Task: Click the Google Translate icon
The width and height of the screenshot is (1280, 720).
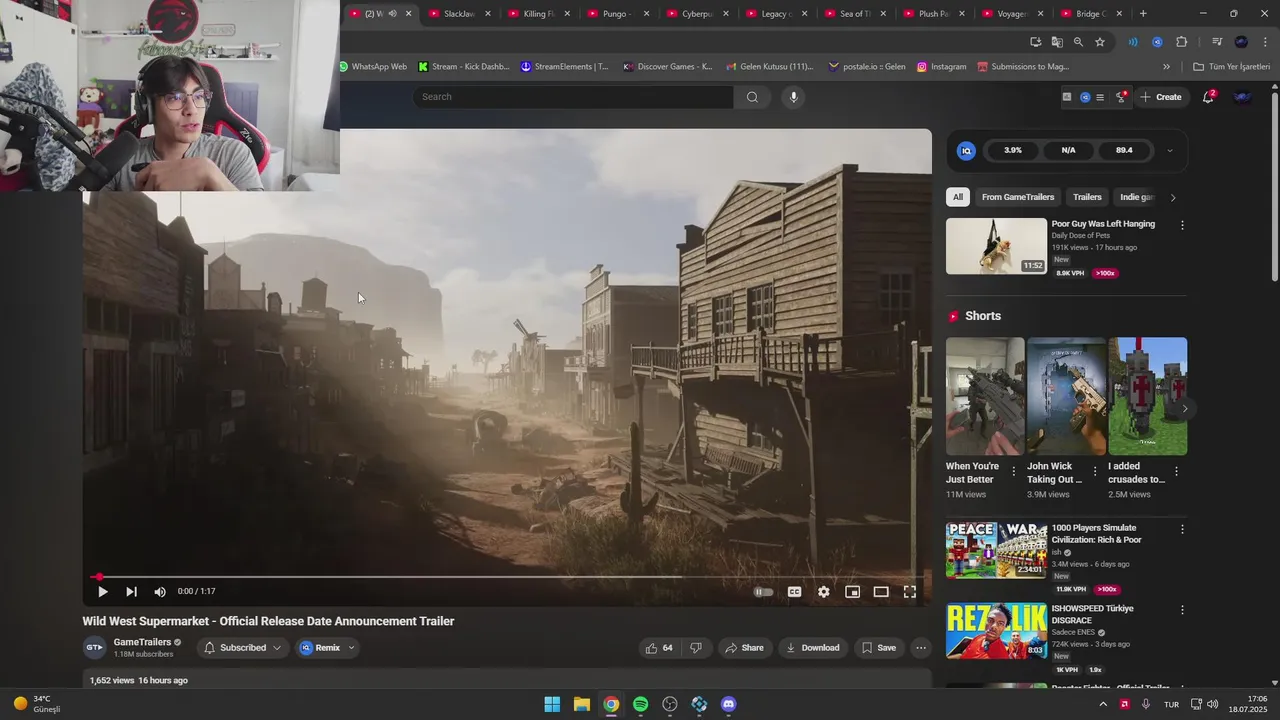Action: pos(1057,42)
